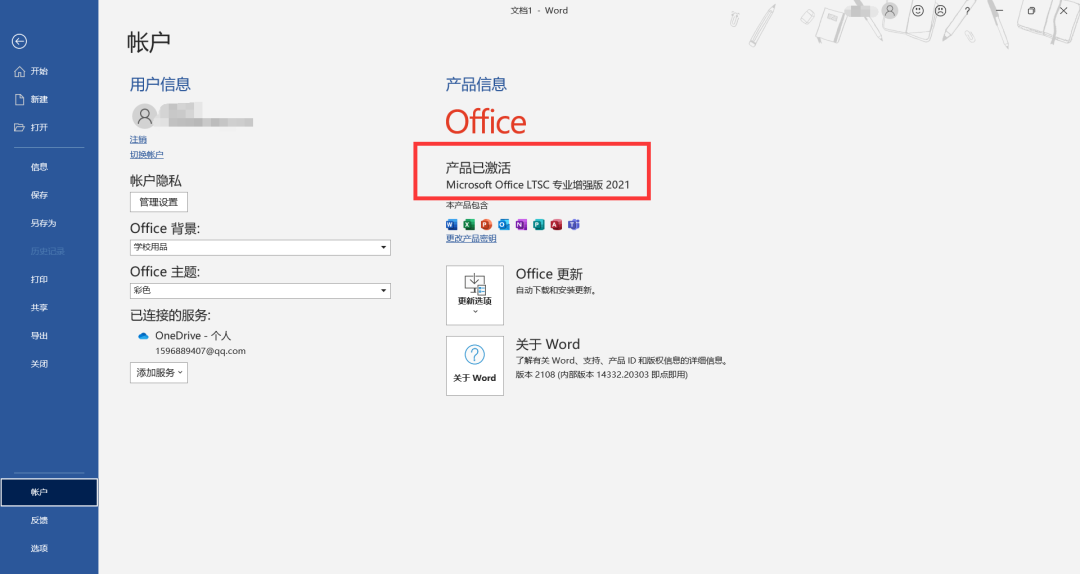This screenshot has height=574, width=1080.
Task: Click the question mark icon on 关于 Word
Action: (x=475, y=355)
